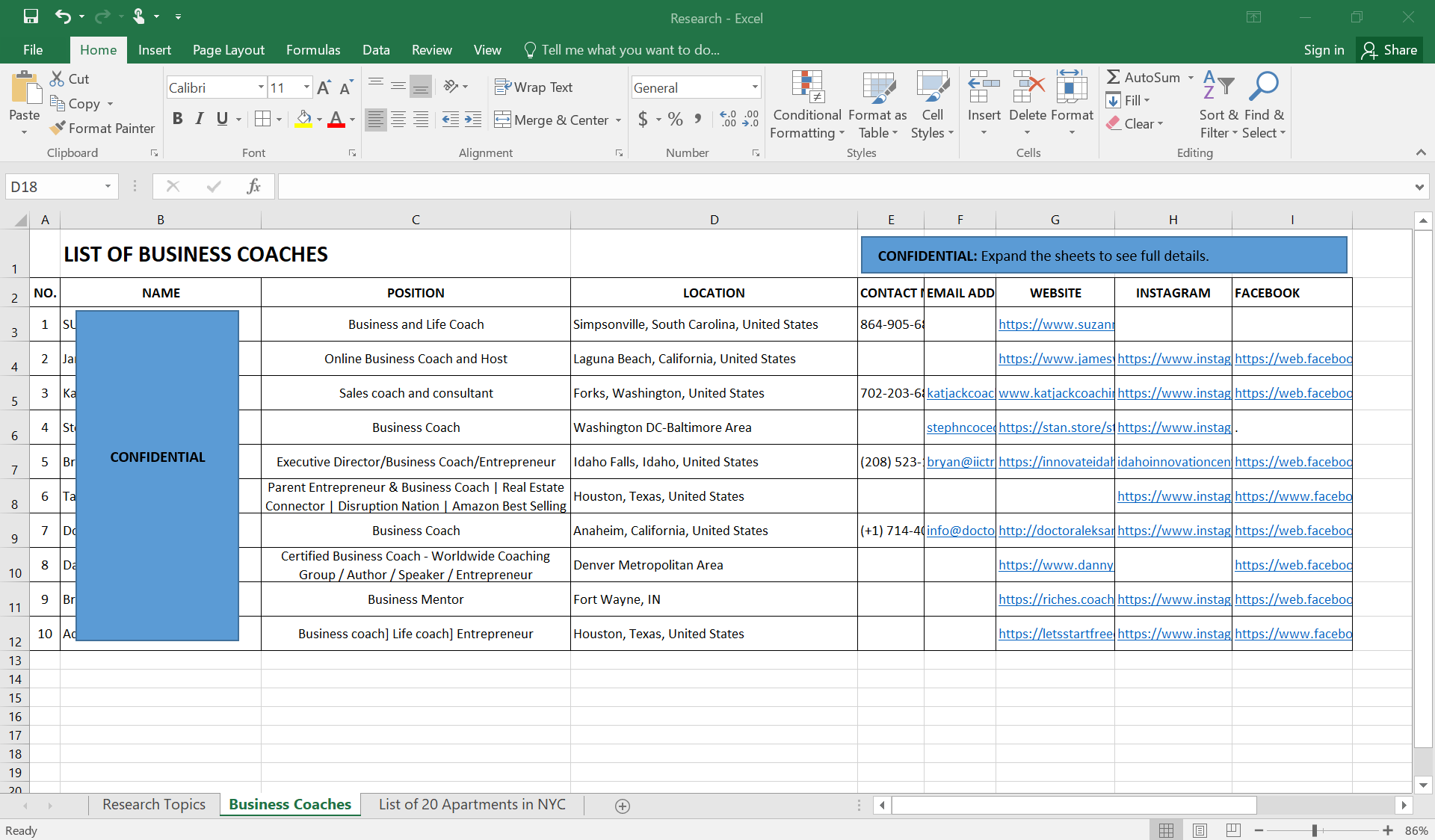Click the zoom slider handle
Viewport: 1435px width, 840px height.
pyautogui.click(x=1315, y=830)
